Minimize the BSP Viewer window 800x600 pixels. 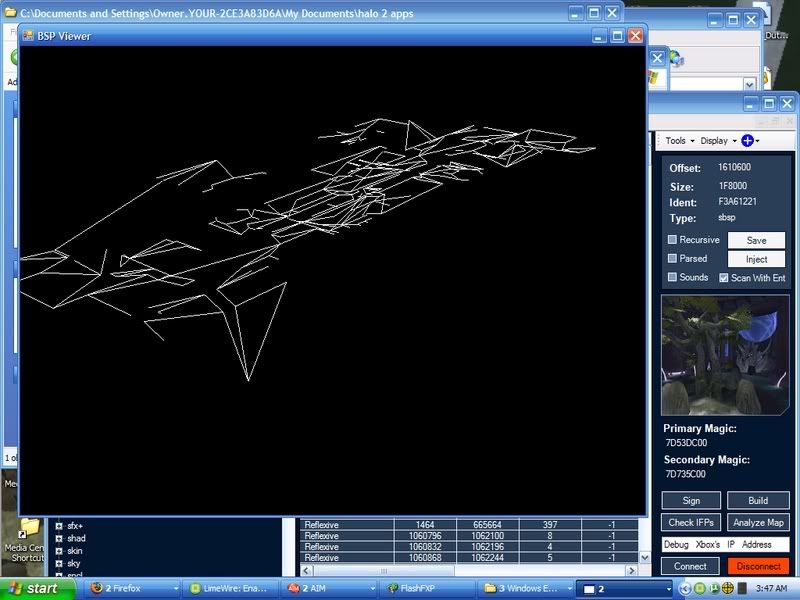pyautogui.click(x=599, y=36)
